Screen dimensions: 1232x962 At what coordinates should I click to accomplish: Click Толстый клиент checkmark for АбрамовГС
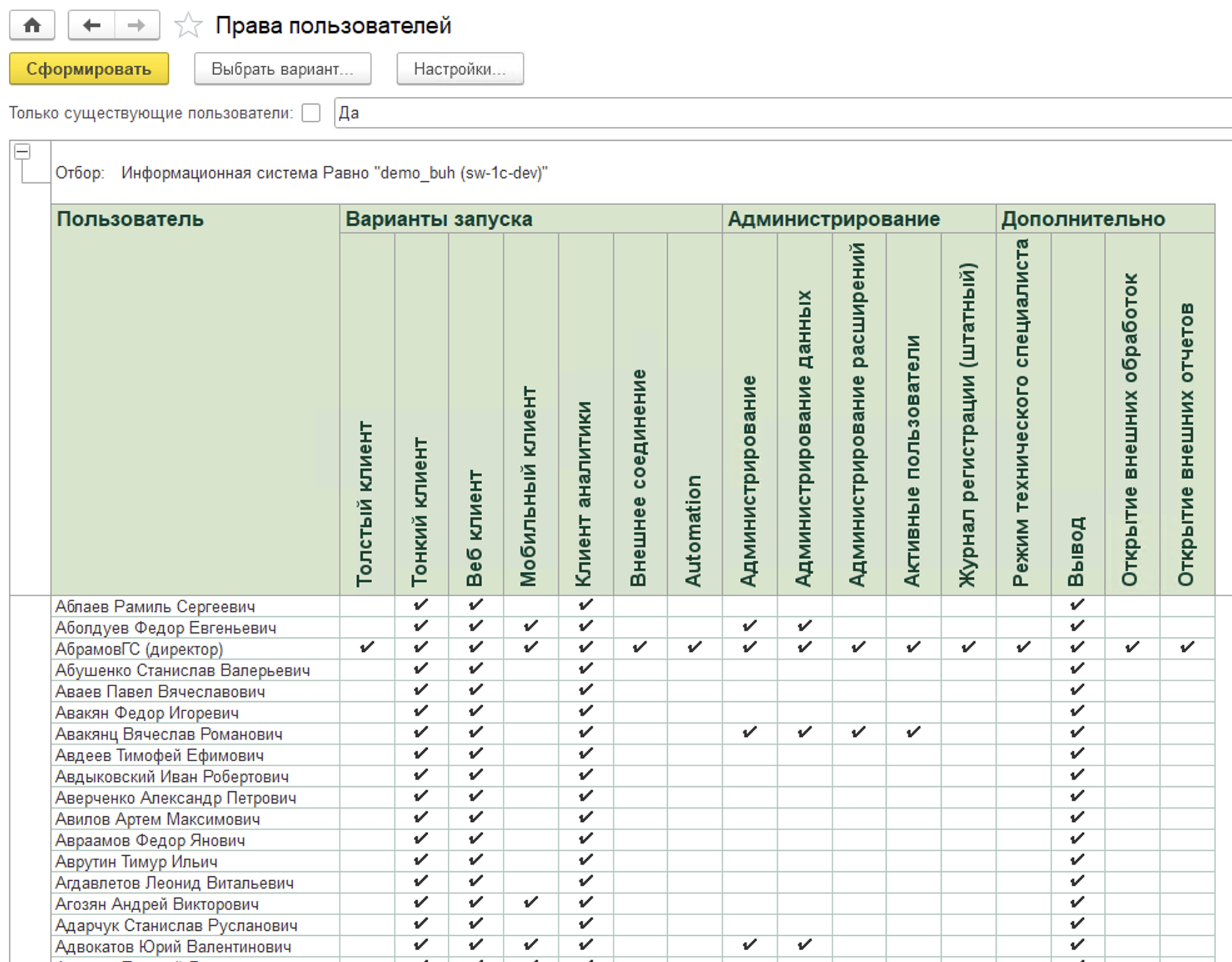(367, 647)
